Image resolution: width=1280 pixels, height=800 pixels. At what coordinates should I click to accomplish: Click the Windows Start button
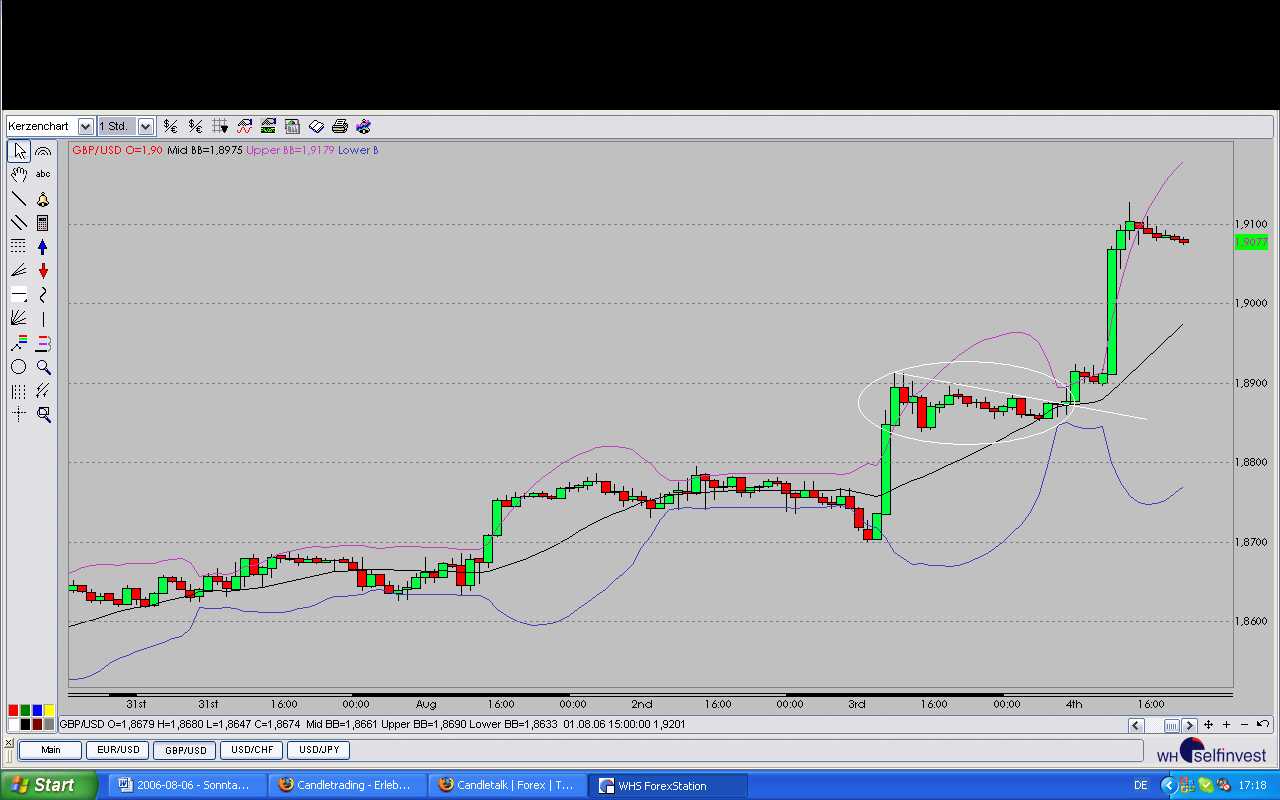[48, 786]
